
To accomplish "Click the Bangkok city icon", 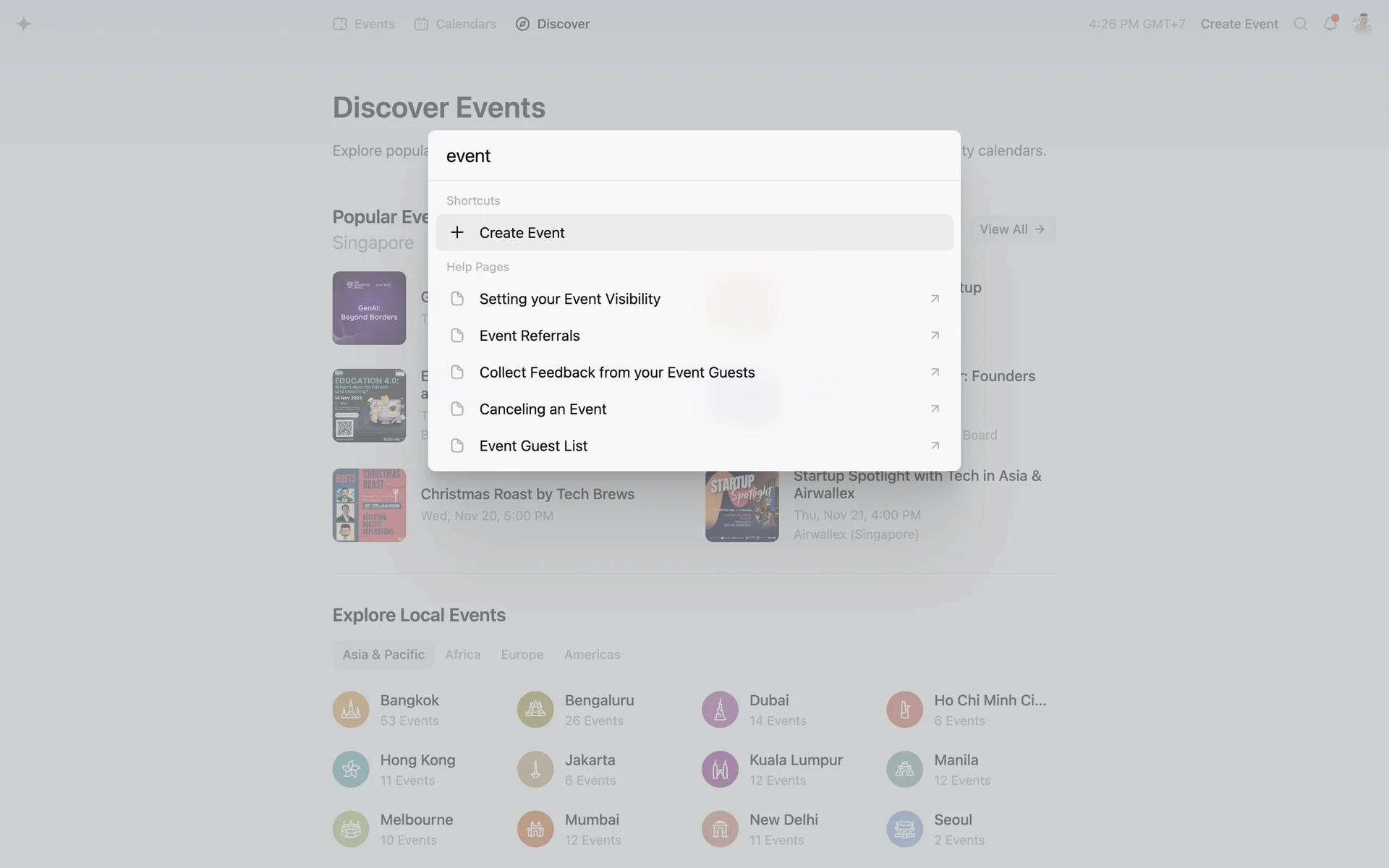I will point(351,710).
